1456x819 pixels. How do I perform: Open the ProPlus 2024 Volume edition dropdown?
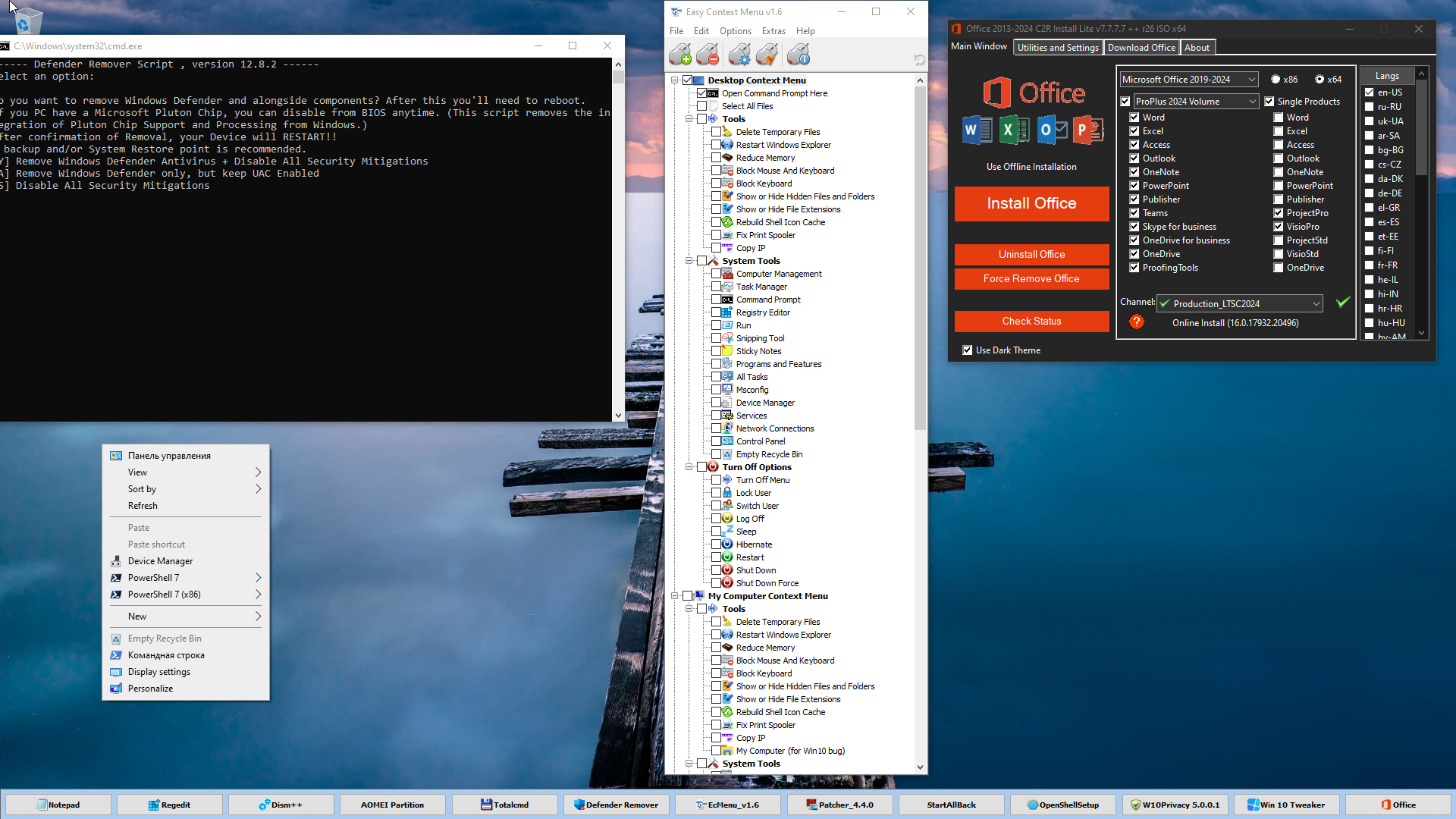click(1196, 102)
